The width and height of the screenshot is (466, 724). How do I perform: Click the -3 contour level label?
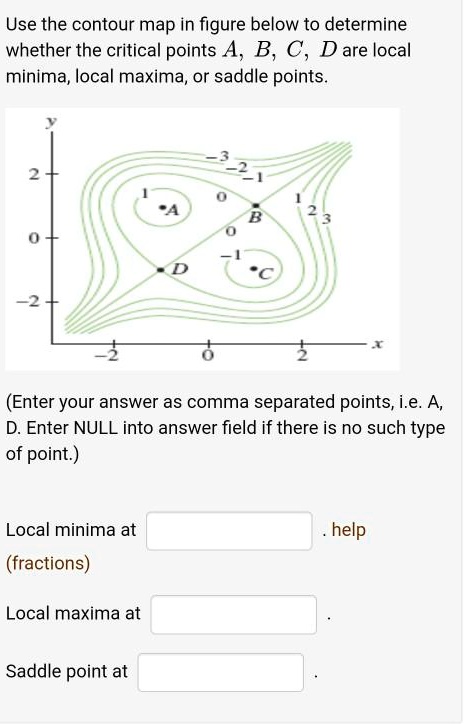click(x=218, y=157)
